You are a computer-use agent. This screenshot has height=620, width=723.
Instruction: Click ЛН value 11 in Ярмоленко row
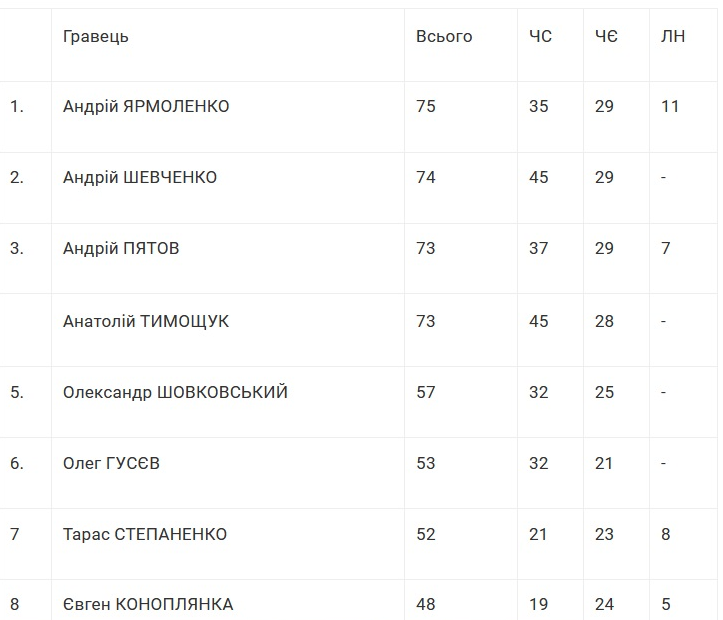click(670, 106)
